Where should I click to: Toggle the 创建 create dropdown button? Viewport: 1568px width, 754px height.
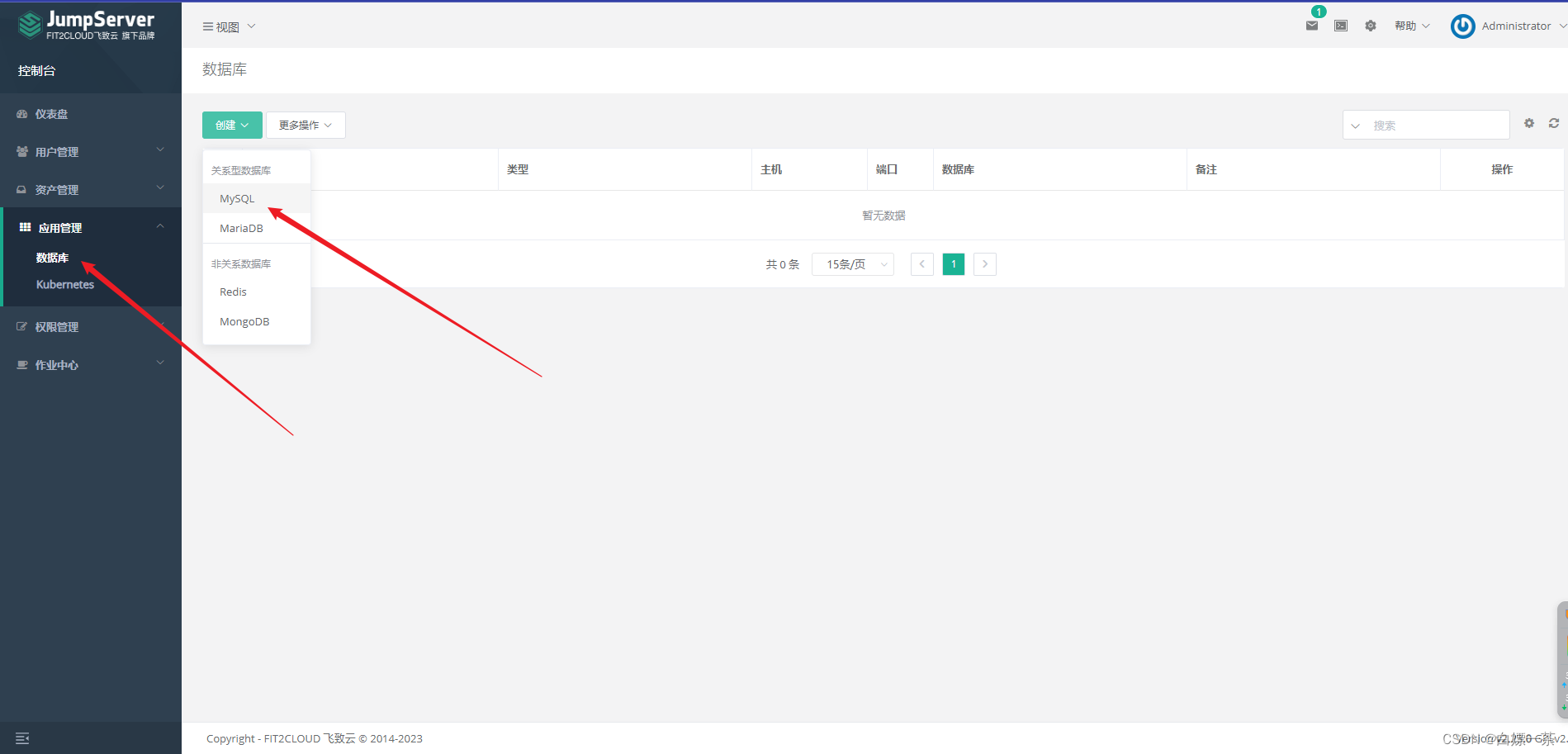232,125
